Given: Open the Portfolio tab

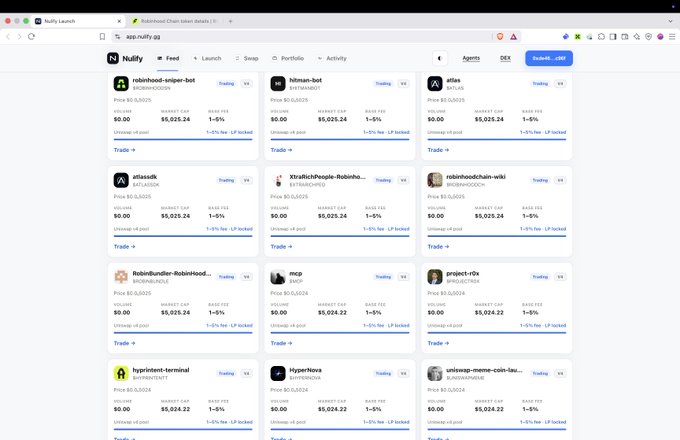Looking at the screenshot, I should 288,58.
